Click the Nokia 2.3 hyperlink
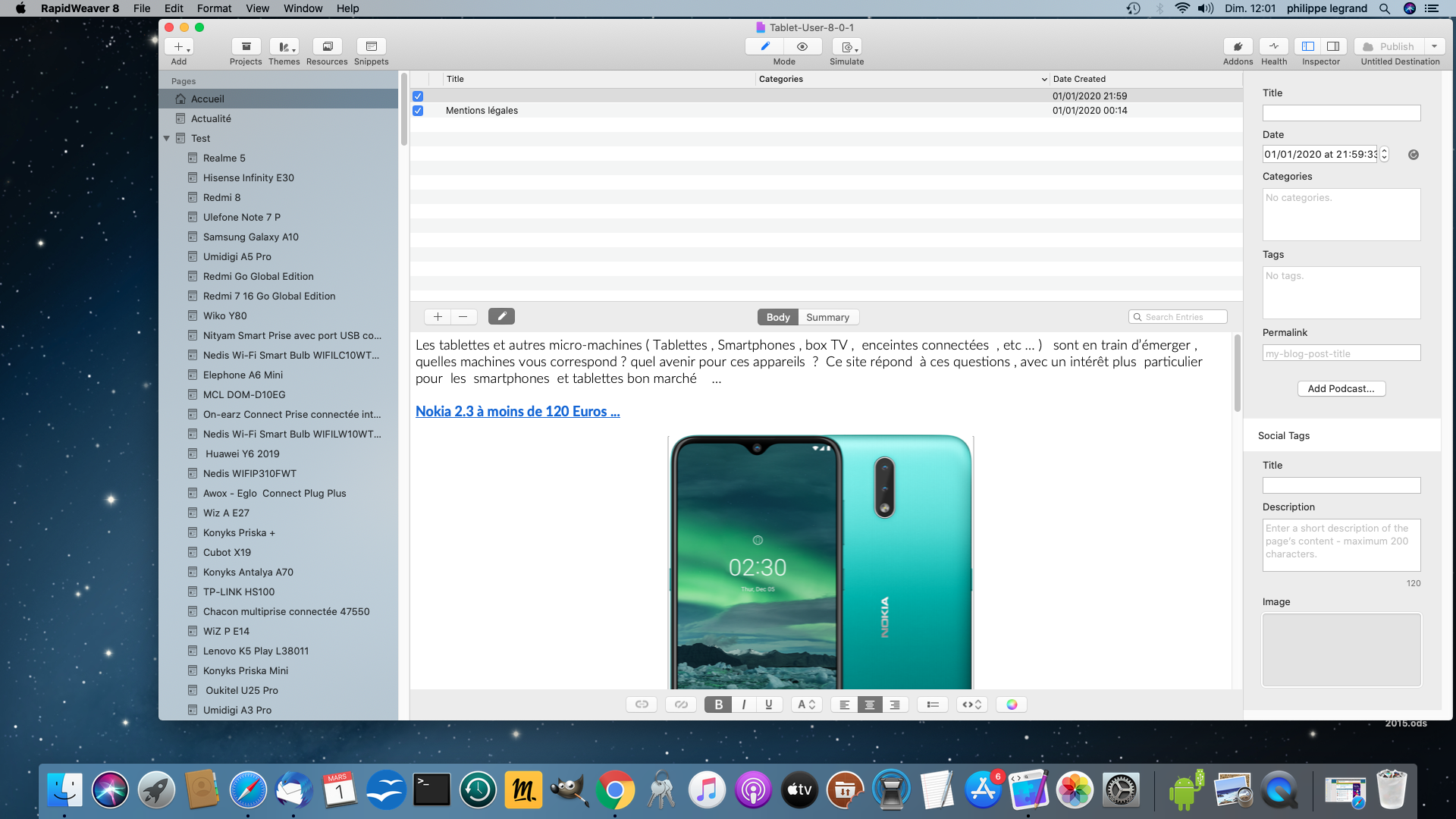The width and height of the screenshot is (1456, 819). [517, 411]
